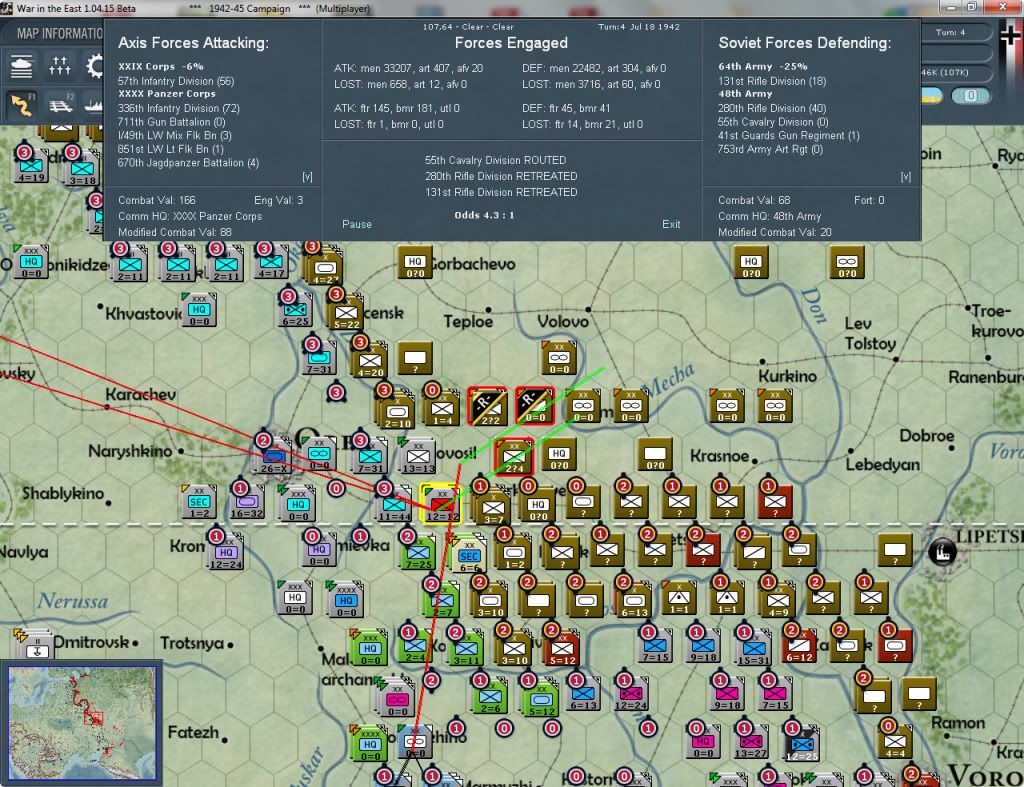Click the 41st Guards Gun Regiment (1) entry

[788, 135]
